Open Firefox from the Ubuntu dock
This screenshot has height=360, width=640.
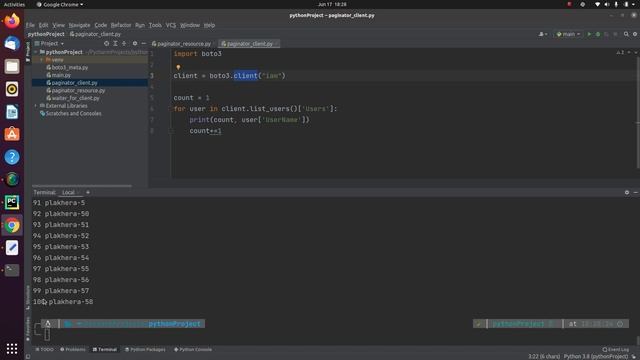(12, 20)
